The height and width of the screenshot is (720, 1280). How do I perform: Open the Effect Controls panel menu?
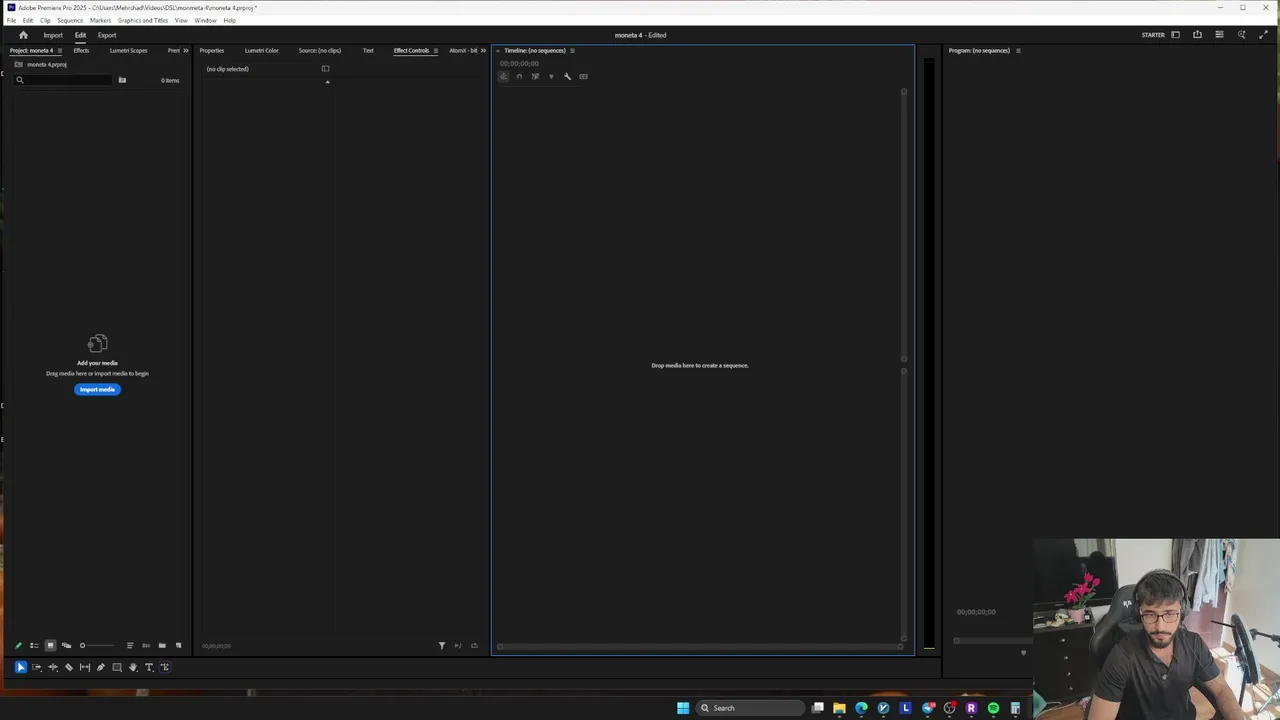(435, 50)
